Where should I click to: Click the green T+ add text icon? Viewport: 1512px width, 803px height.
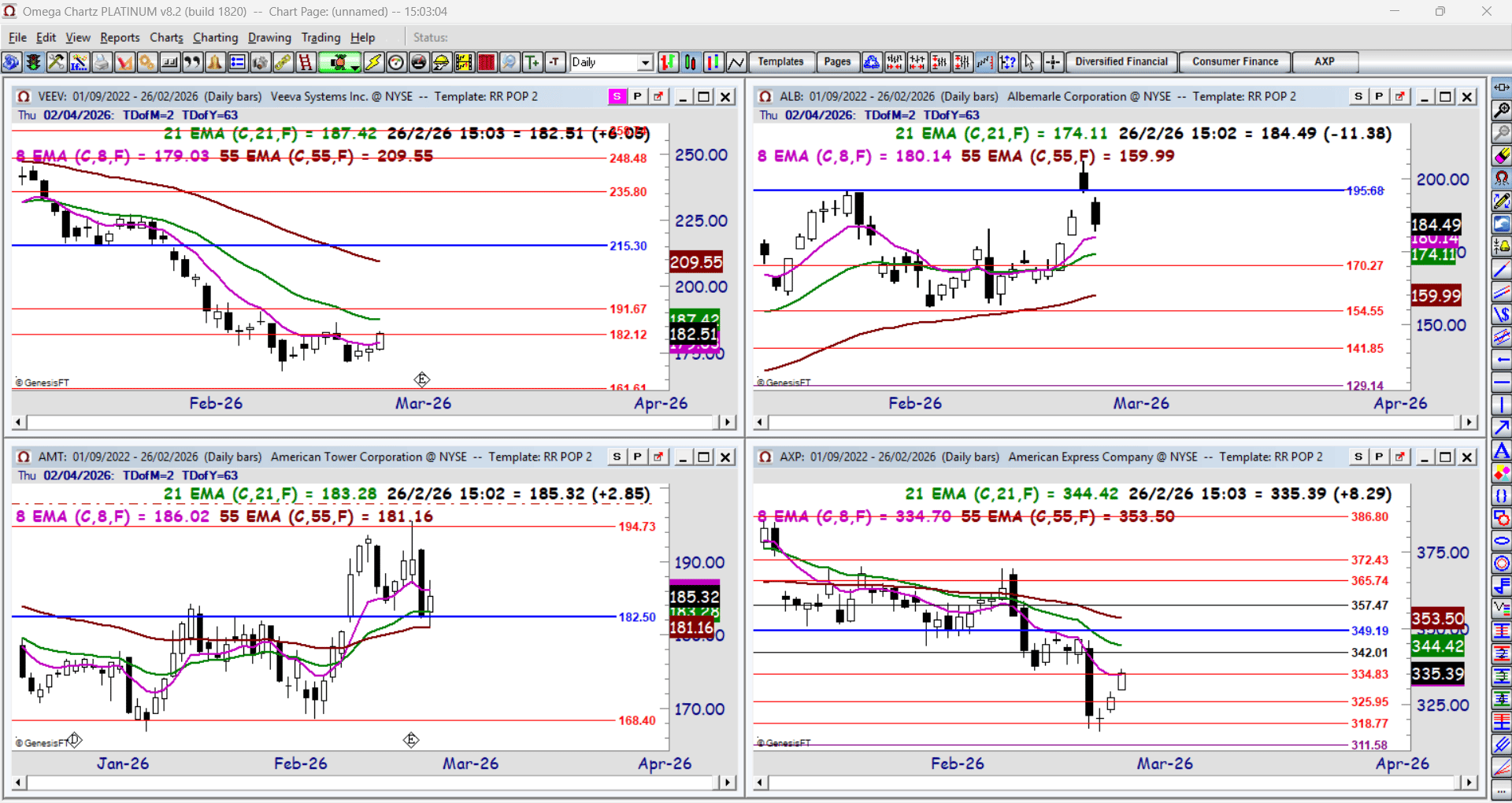pyautogui.click(x=532, y=62)
